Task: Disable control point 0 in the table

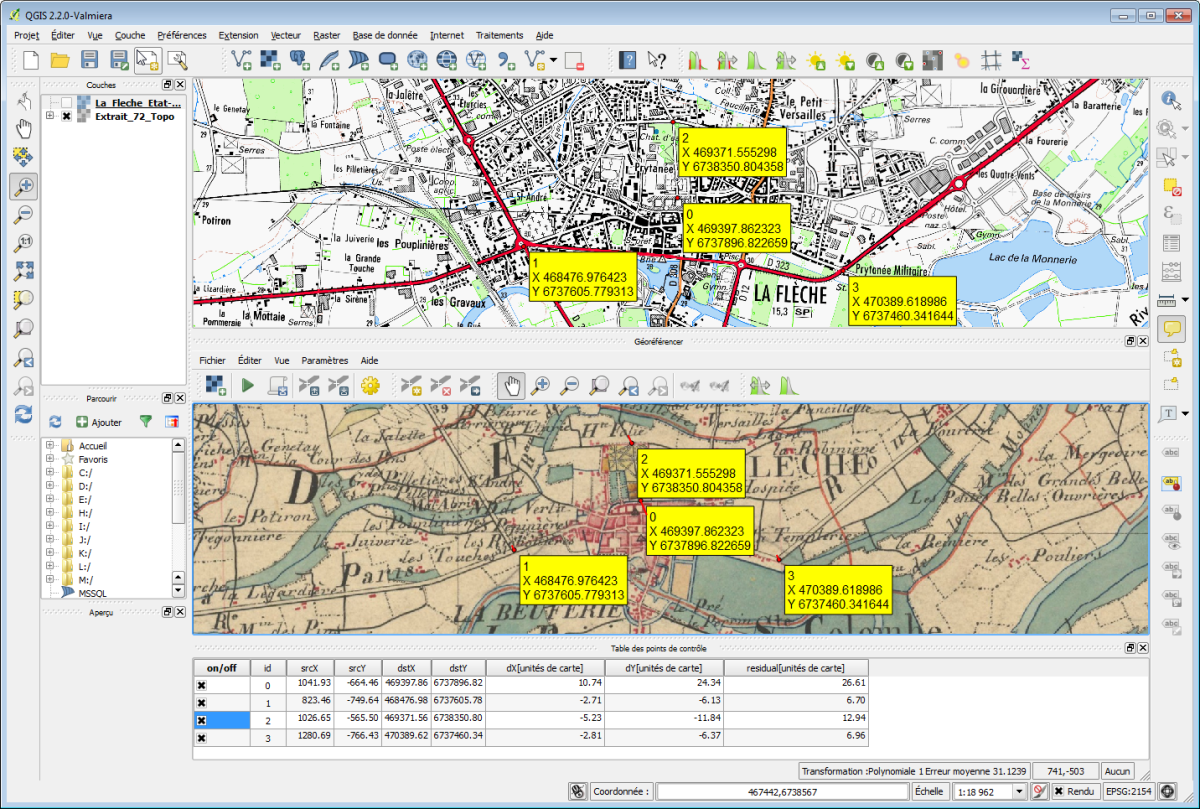Action: 201,684
